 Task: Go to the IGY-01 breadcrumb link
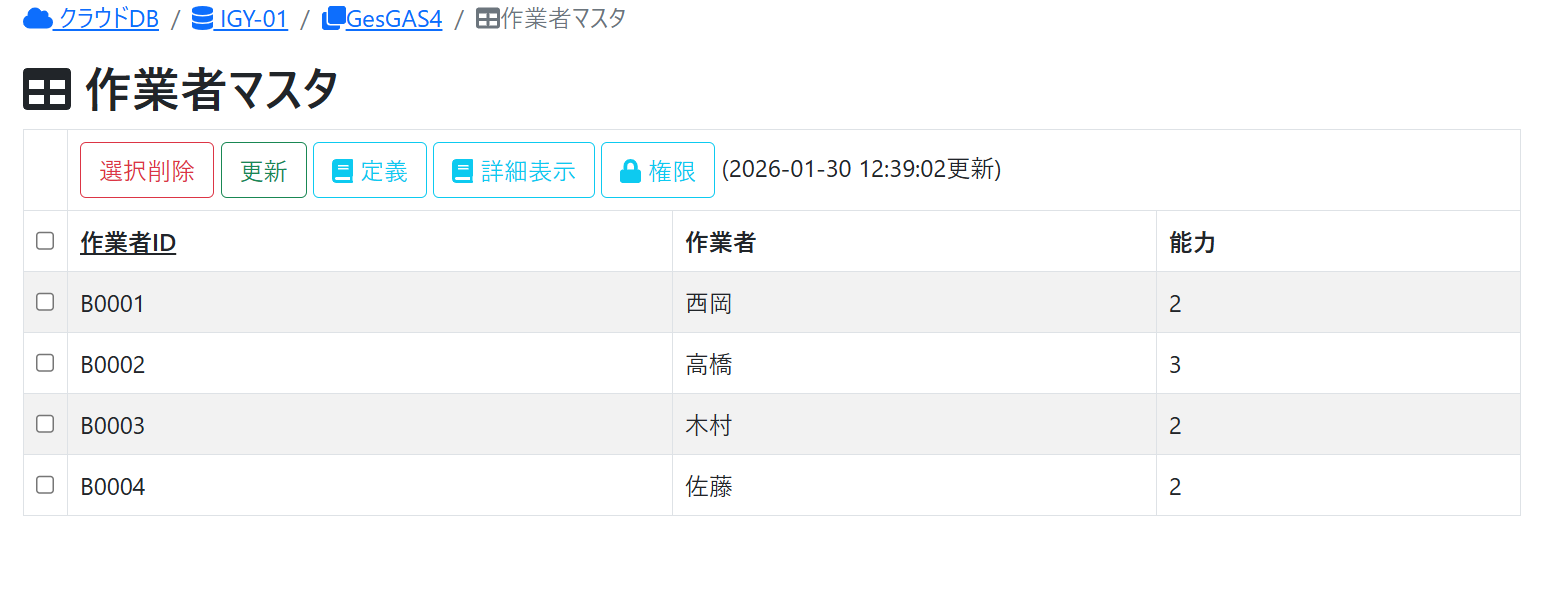tap(254, 18)
